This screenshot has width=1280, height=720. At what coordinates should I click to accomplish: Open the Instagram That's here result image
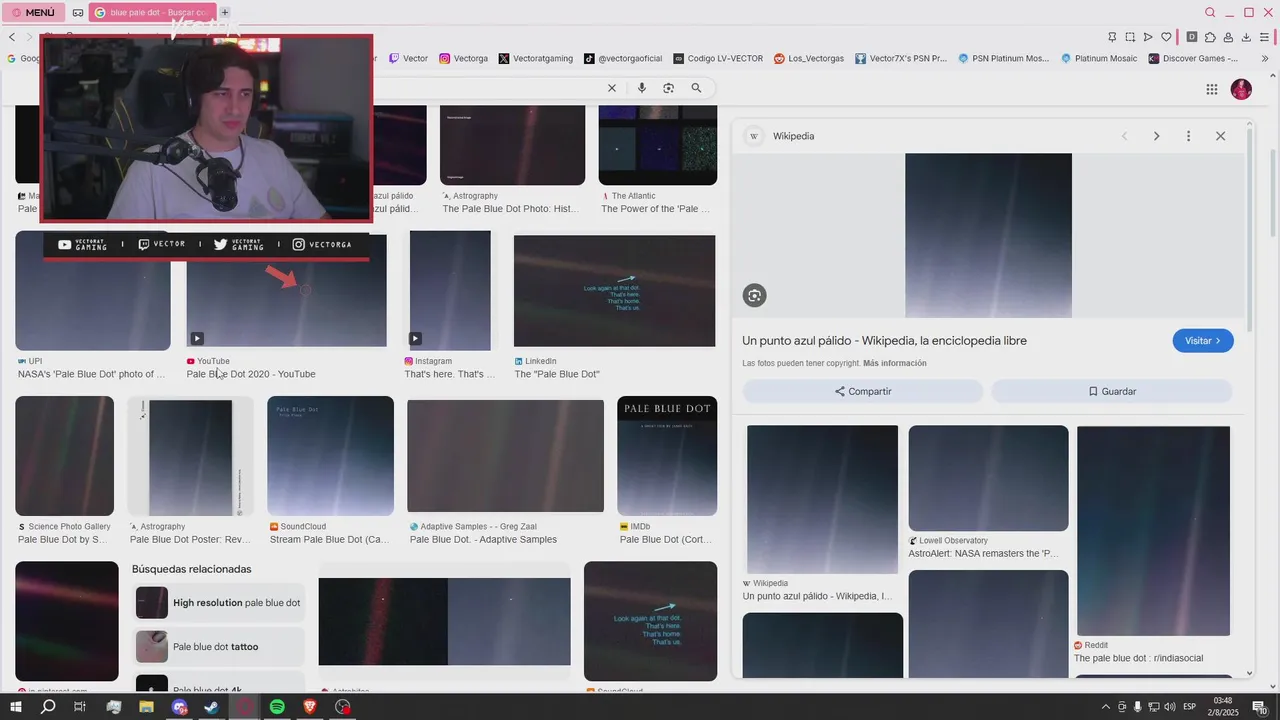click(x=450, y=291)
